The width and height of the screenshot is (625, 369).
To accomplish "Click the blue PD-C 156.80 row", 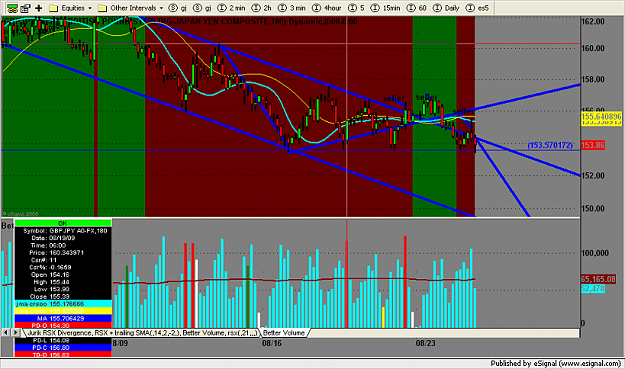I will pos(63,347).
